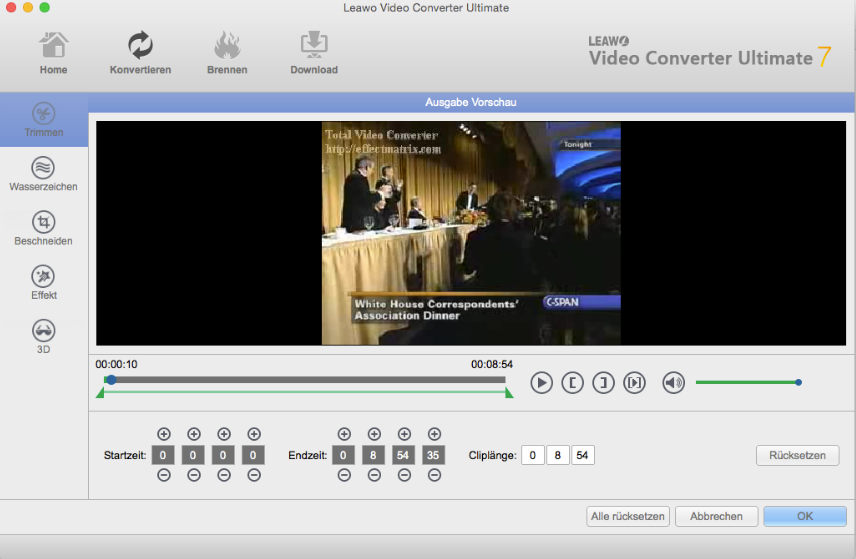This screenshot has width=856, height=559.
Task: Open the Home section
Action: [x=54, y=53]
